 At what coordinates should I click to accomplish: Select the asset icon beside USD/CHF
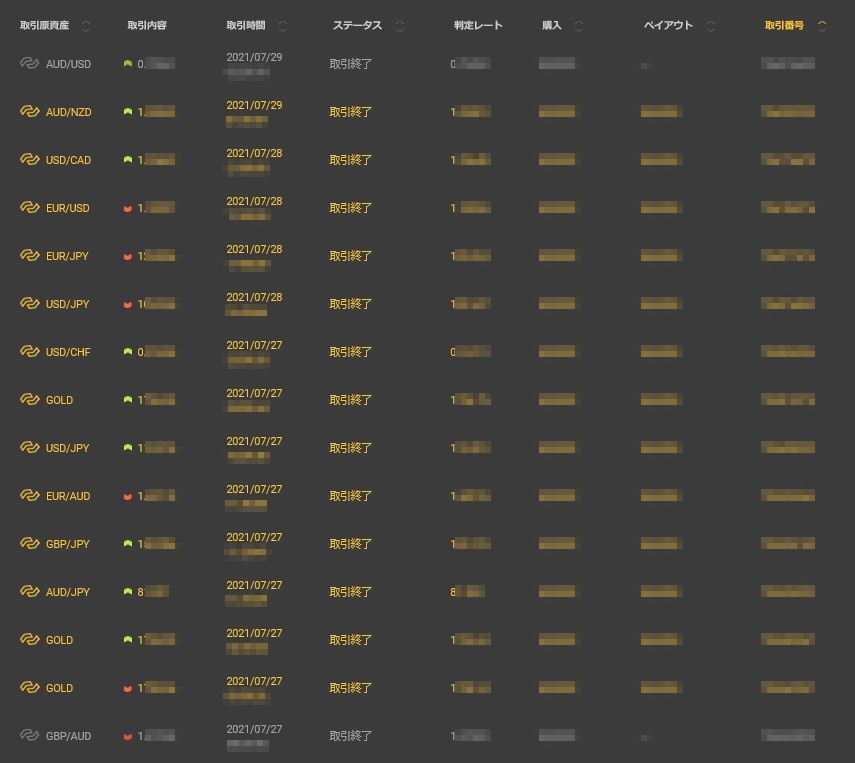tap(29, 352)
